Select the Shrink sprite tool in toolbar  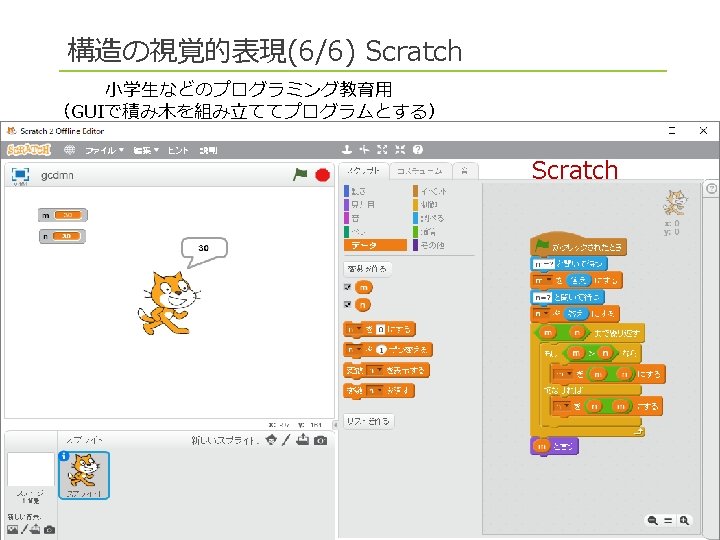pos(400,149)
